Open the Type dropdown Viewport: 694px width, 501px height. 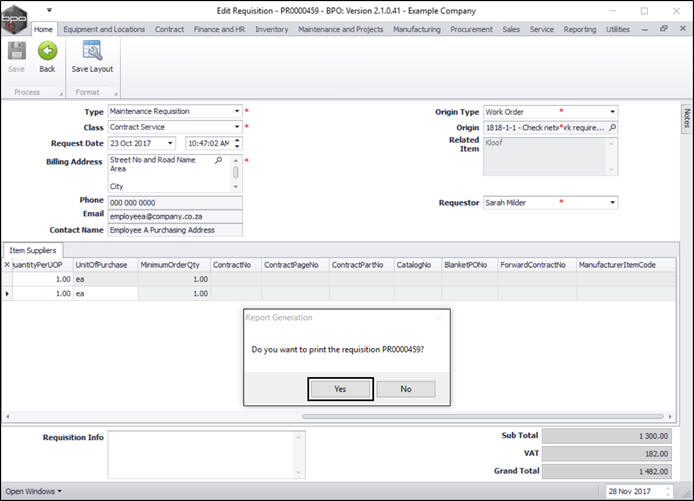pyautogui.click(x=237, y=111)
